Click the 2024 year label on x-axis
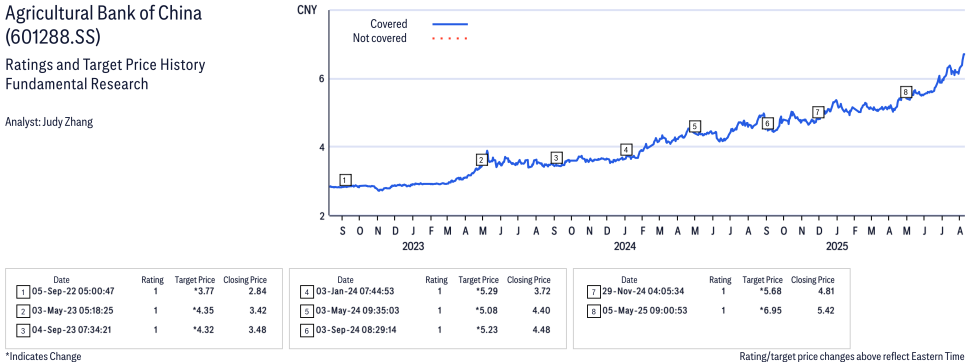Screen dimensions: 975x362 pos(625,246)
